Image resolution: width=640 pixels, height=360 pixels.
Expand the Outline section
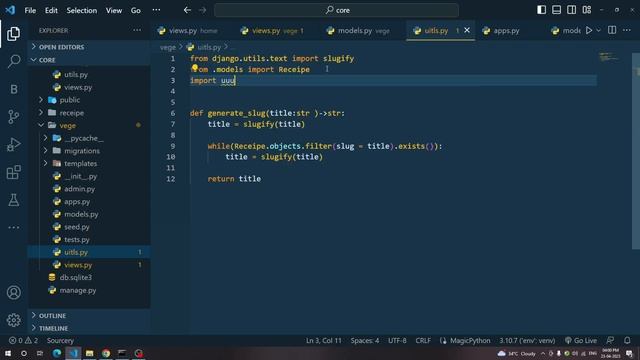click(89, 316)
